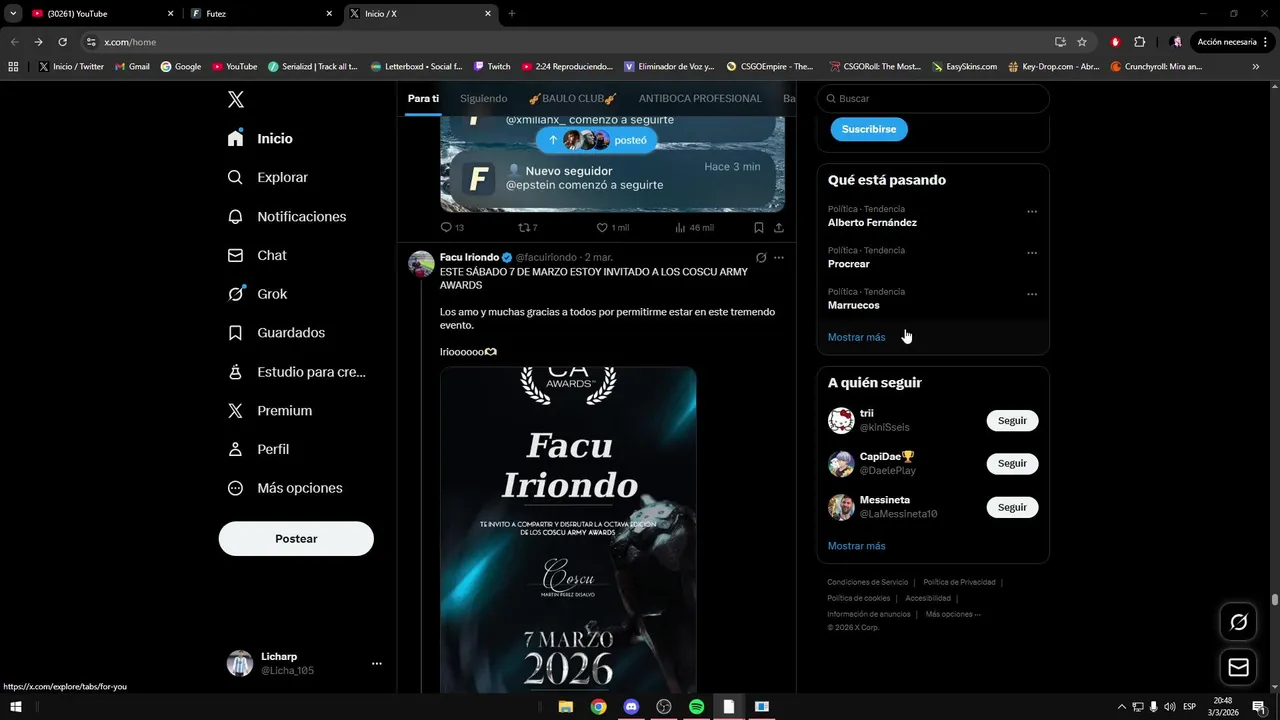
Task: Click the Buscar search field
Action: (x=933, y=99)
